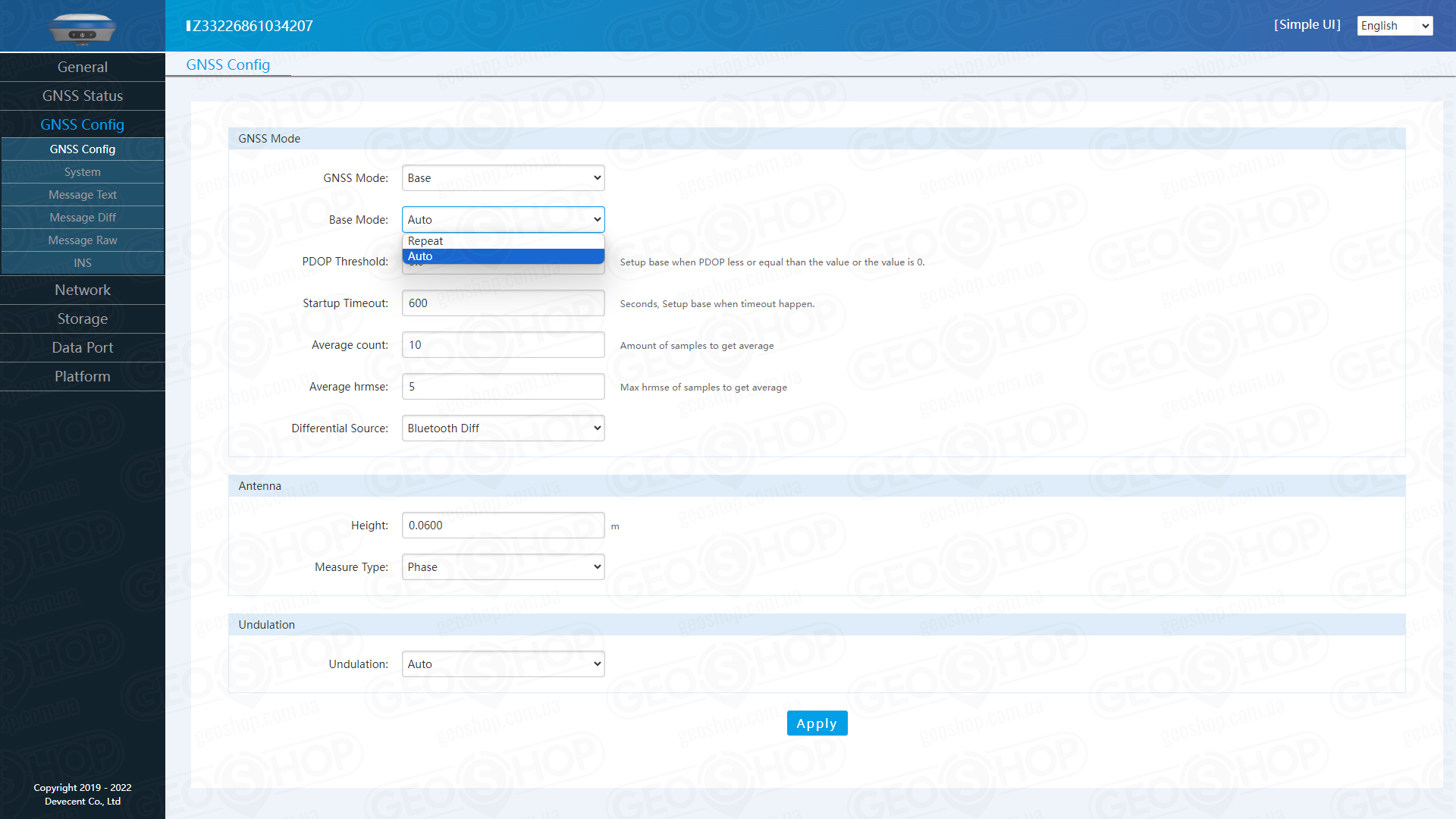
Task: Open the Undulation dropdown
Action: click(x=503, y=664)
